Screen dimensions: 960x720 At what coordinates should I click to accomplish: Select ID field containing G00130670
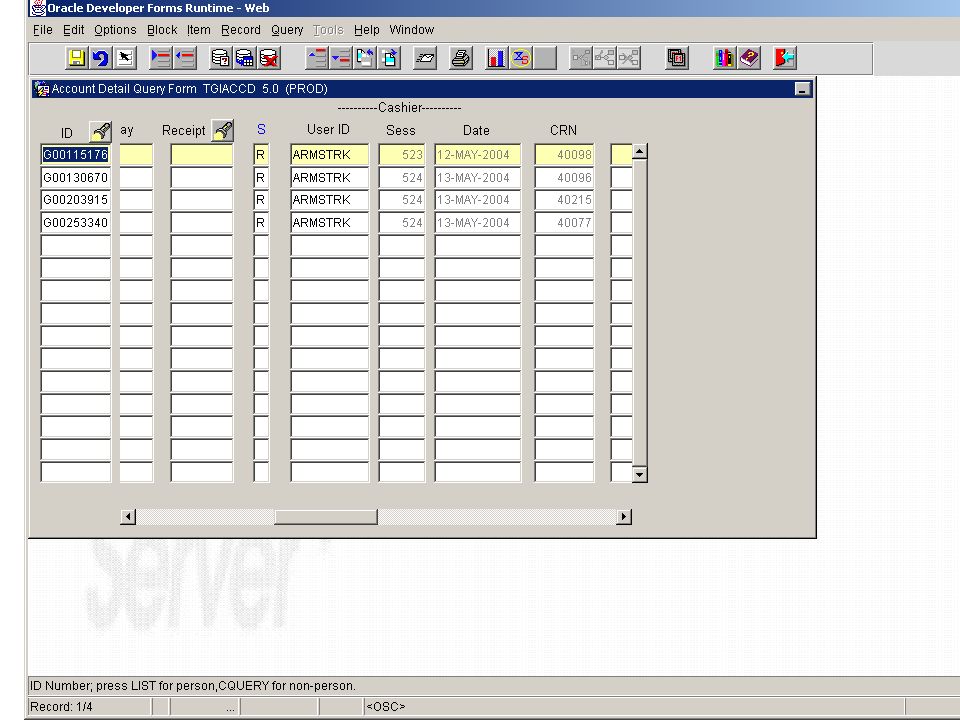tap(75, 178)
